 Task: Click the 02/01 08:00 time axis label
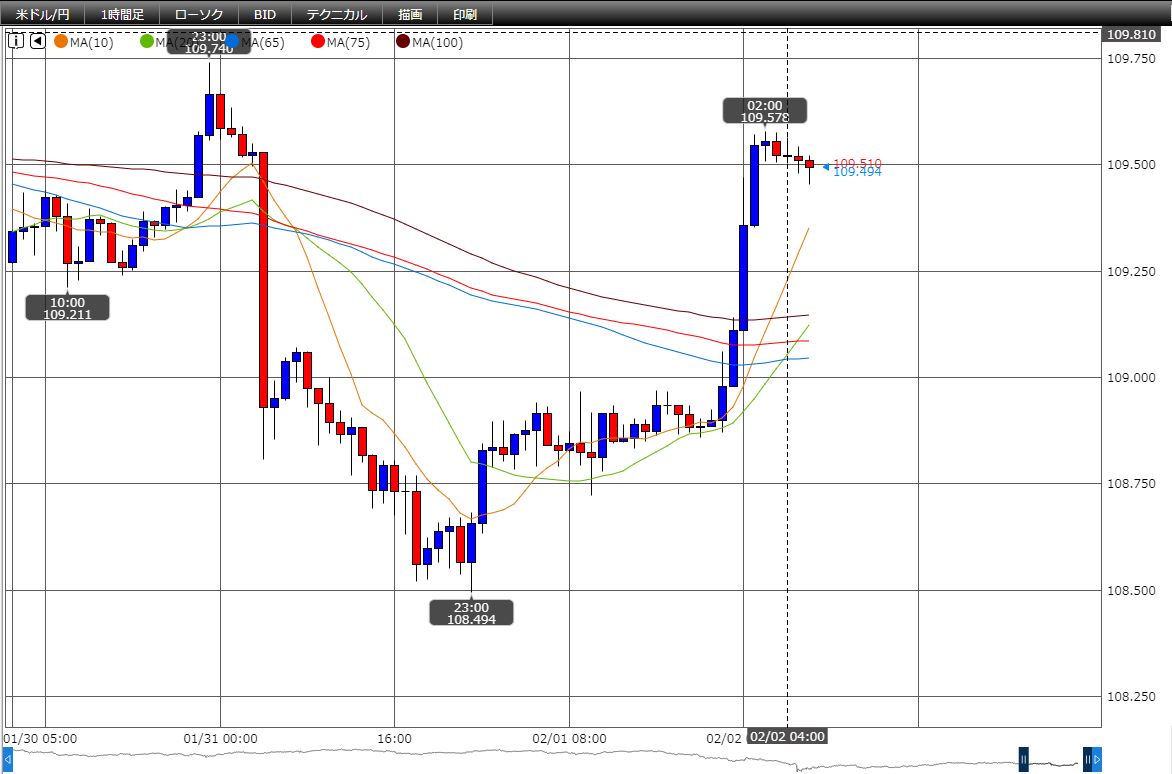[570, 738]
